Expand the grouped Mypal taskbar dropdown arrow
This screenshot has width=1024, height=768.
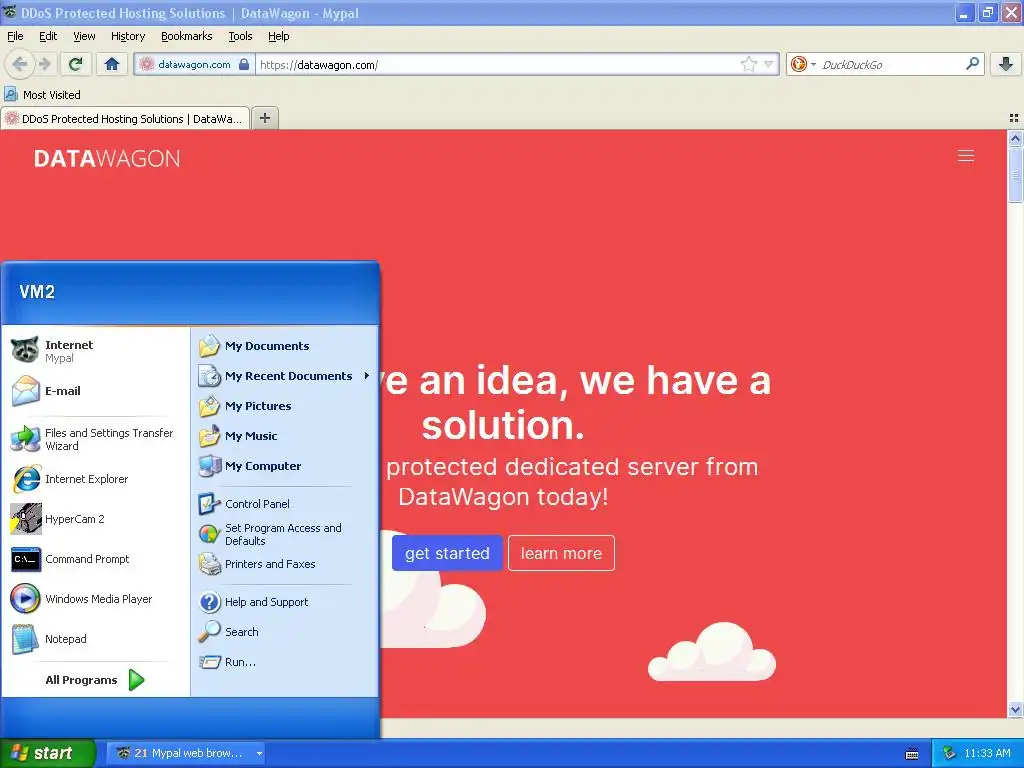pyautogui.click(x=259, y=754)
